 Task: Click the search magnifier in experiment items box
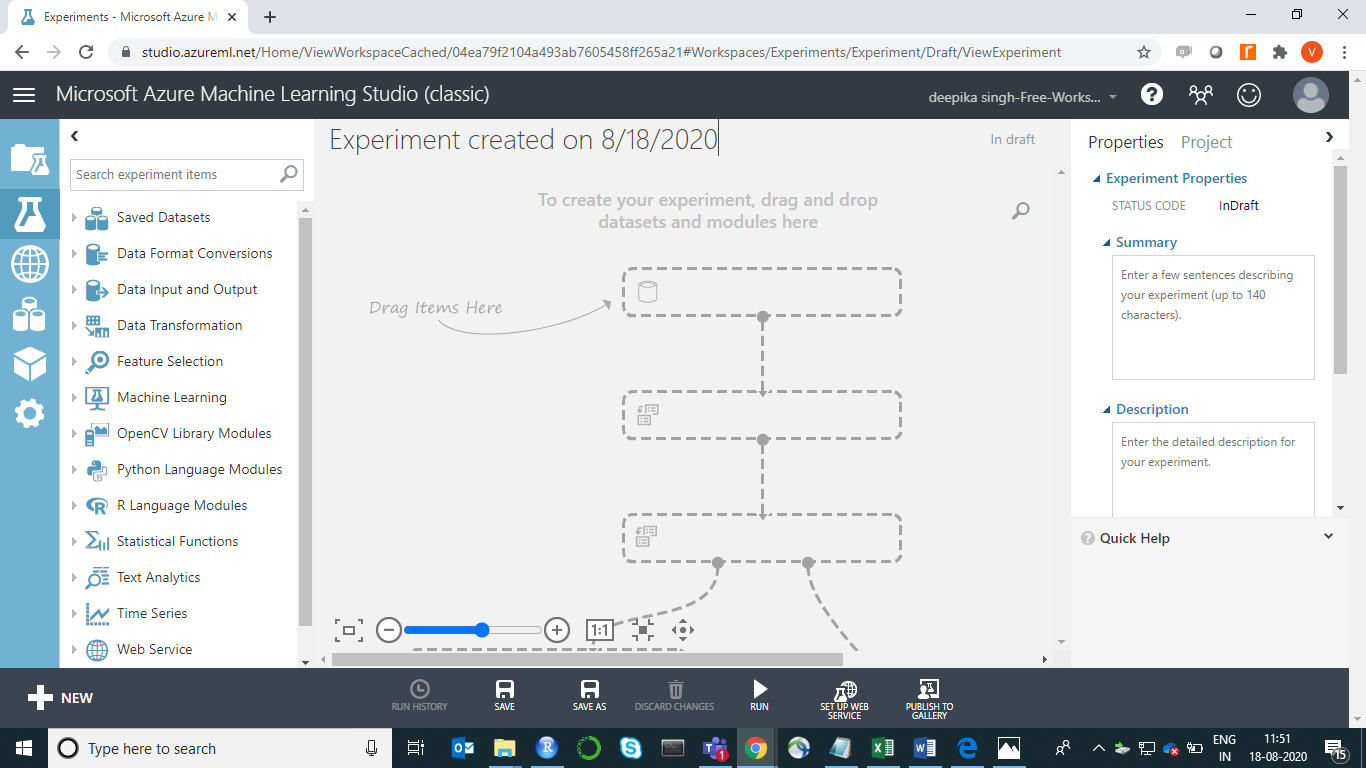coord(289,173)
